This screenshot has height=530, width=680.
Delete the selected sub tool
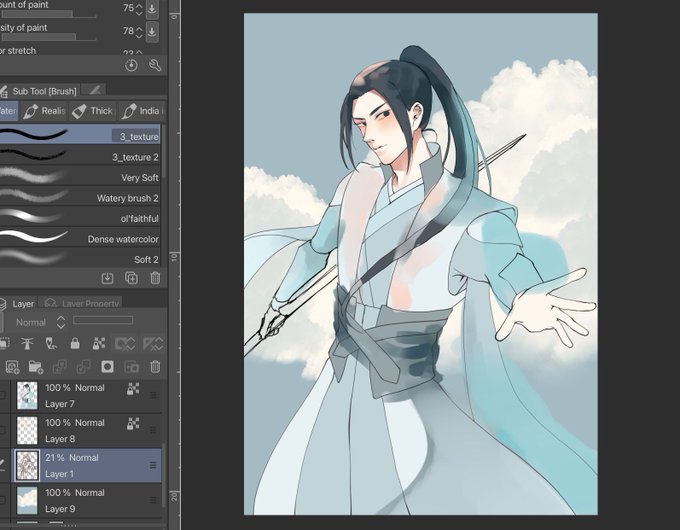tap(155, 278)
